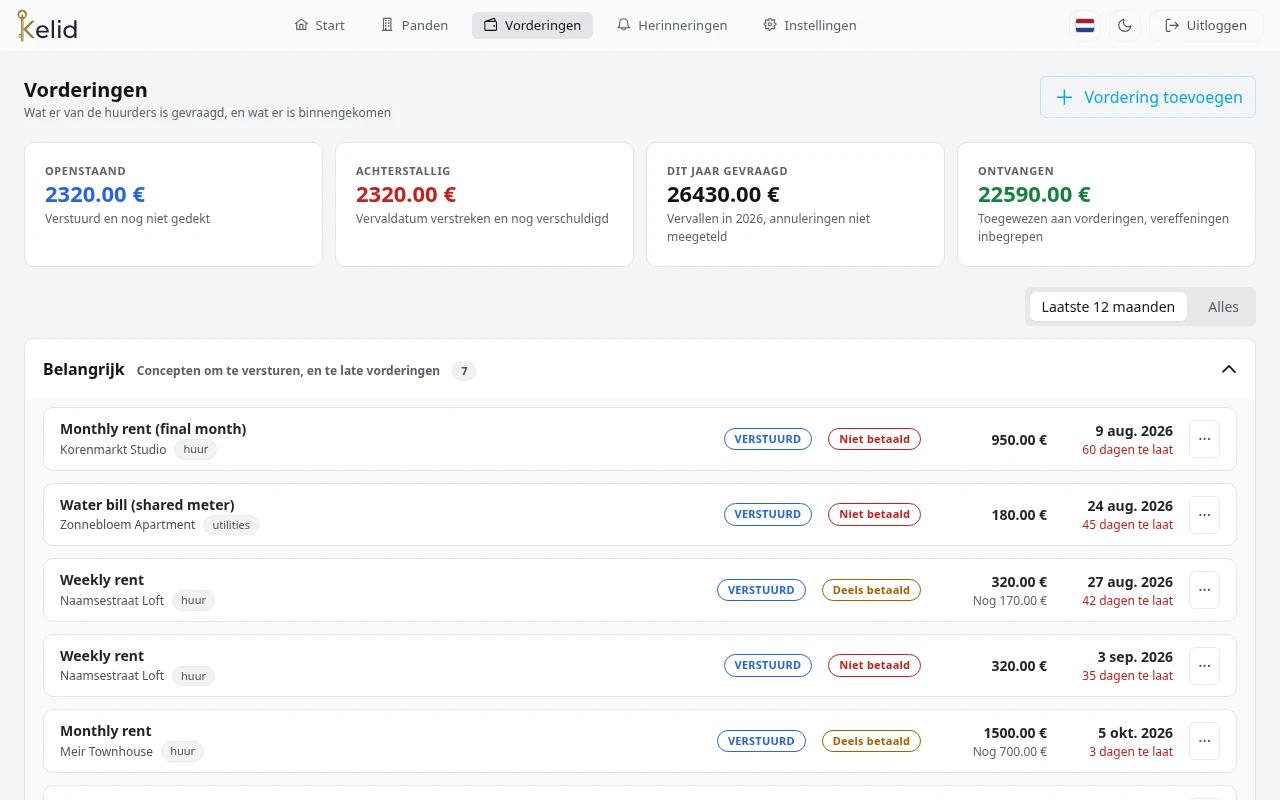The width and height of the screenshot is (1280, 800).
Task: Show all claims with Alles
Action: [x=1223, y=307]
